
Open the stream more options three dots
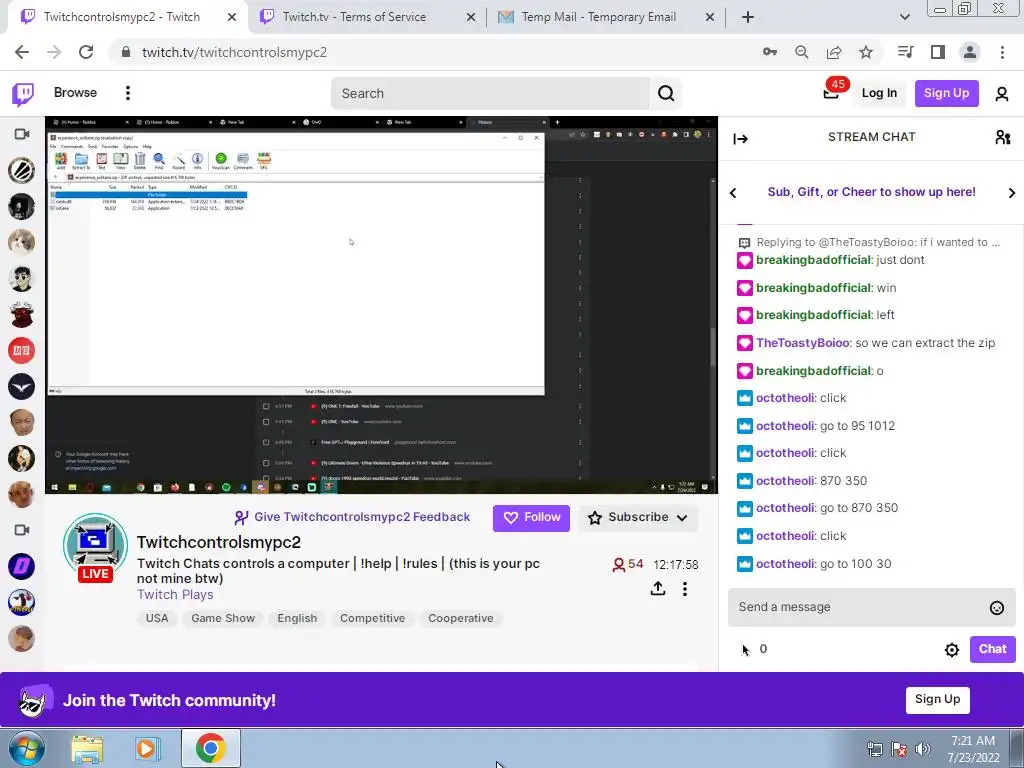click(684, 589)
